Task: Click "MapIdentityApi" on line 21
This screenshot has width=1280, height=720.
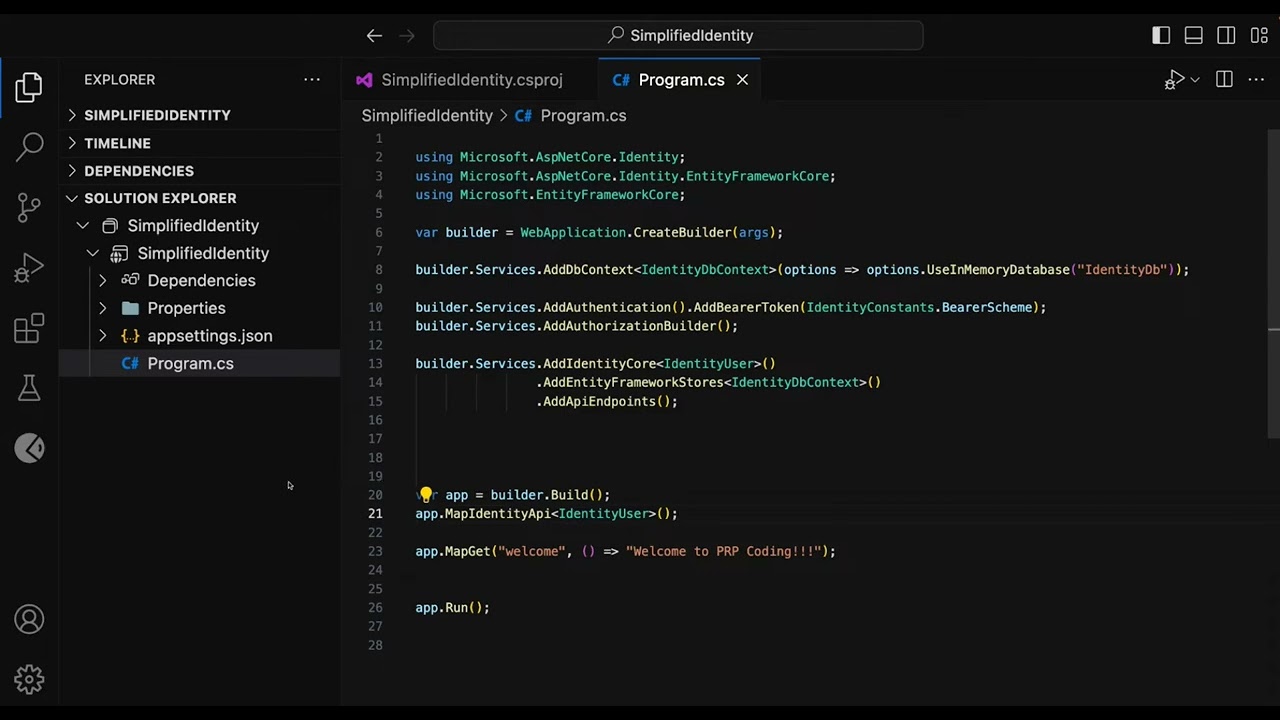Action: tap(497, 513)
